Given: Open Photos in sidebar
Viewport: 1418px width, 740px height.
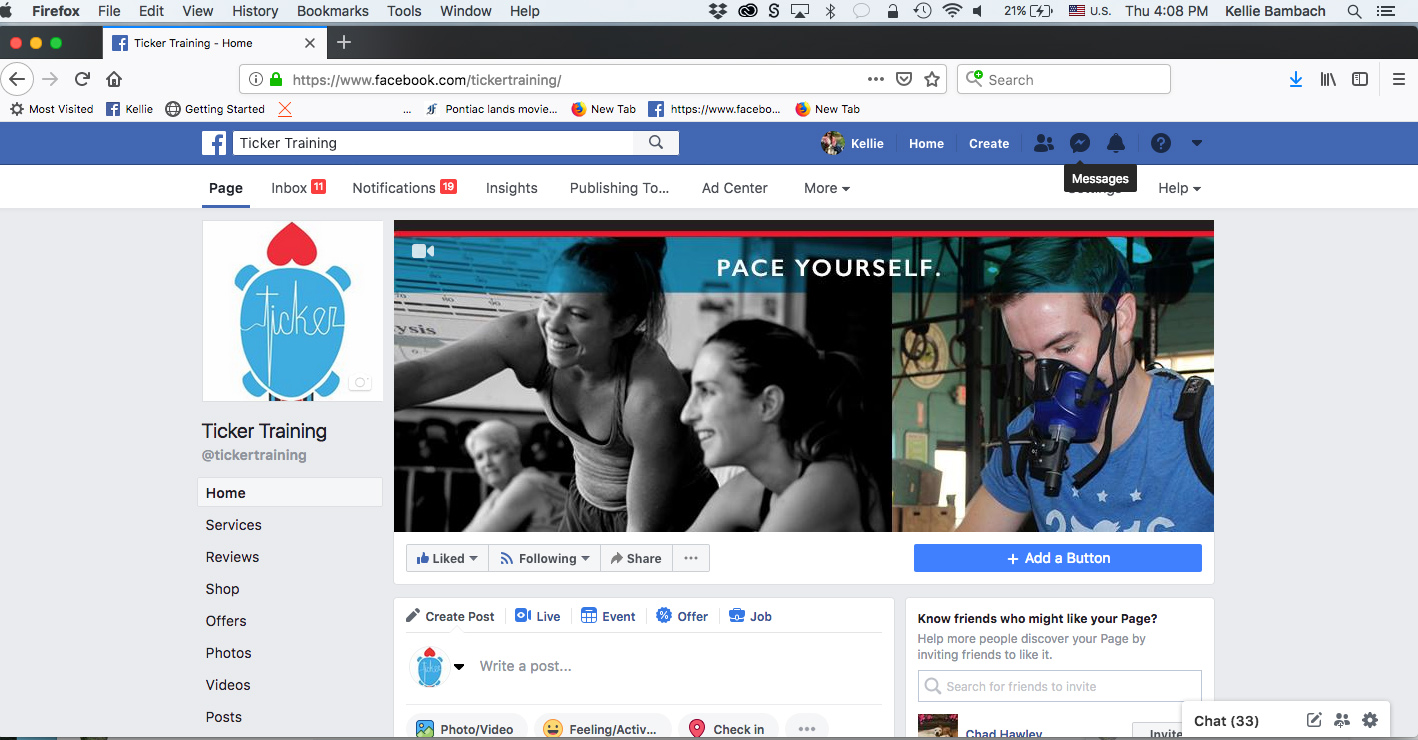Looking at the screenshot, I should [229, 653].
